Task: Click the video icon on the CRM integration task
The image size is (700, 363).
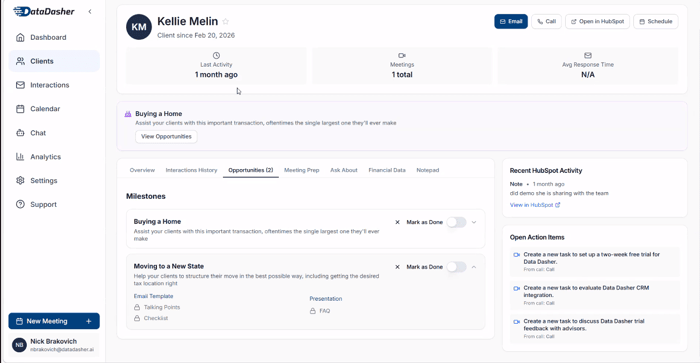Action: (x=517, y=288)
